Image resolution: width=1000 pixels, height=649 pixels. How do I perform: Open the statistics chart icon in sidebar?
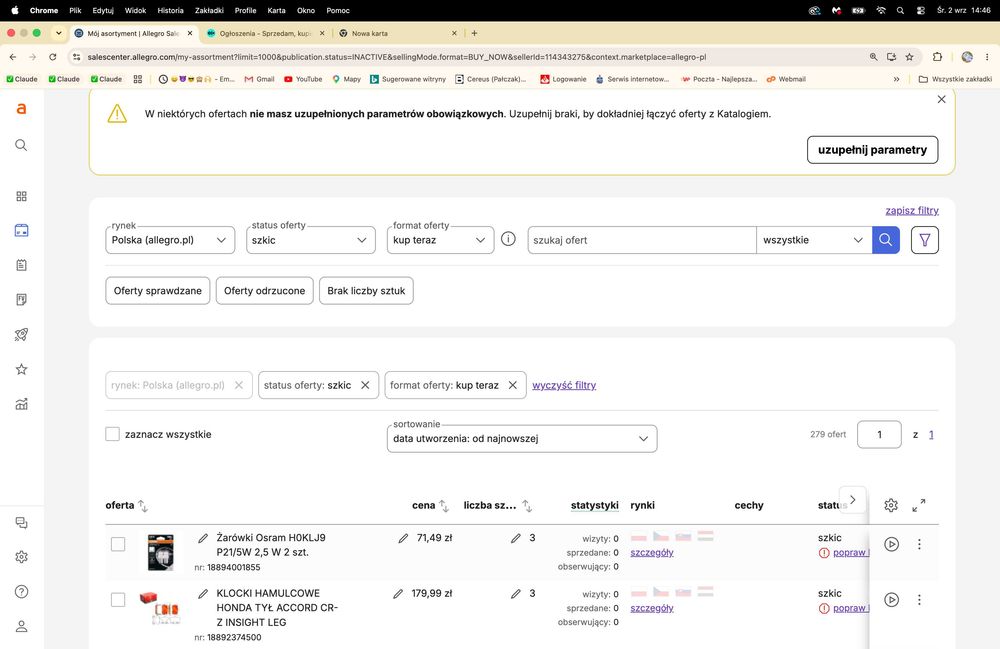pos(21,404)
